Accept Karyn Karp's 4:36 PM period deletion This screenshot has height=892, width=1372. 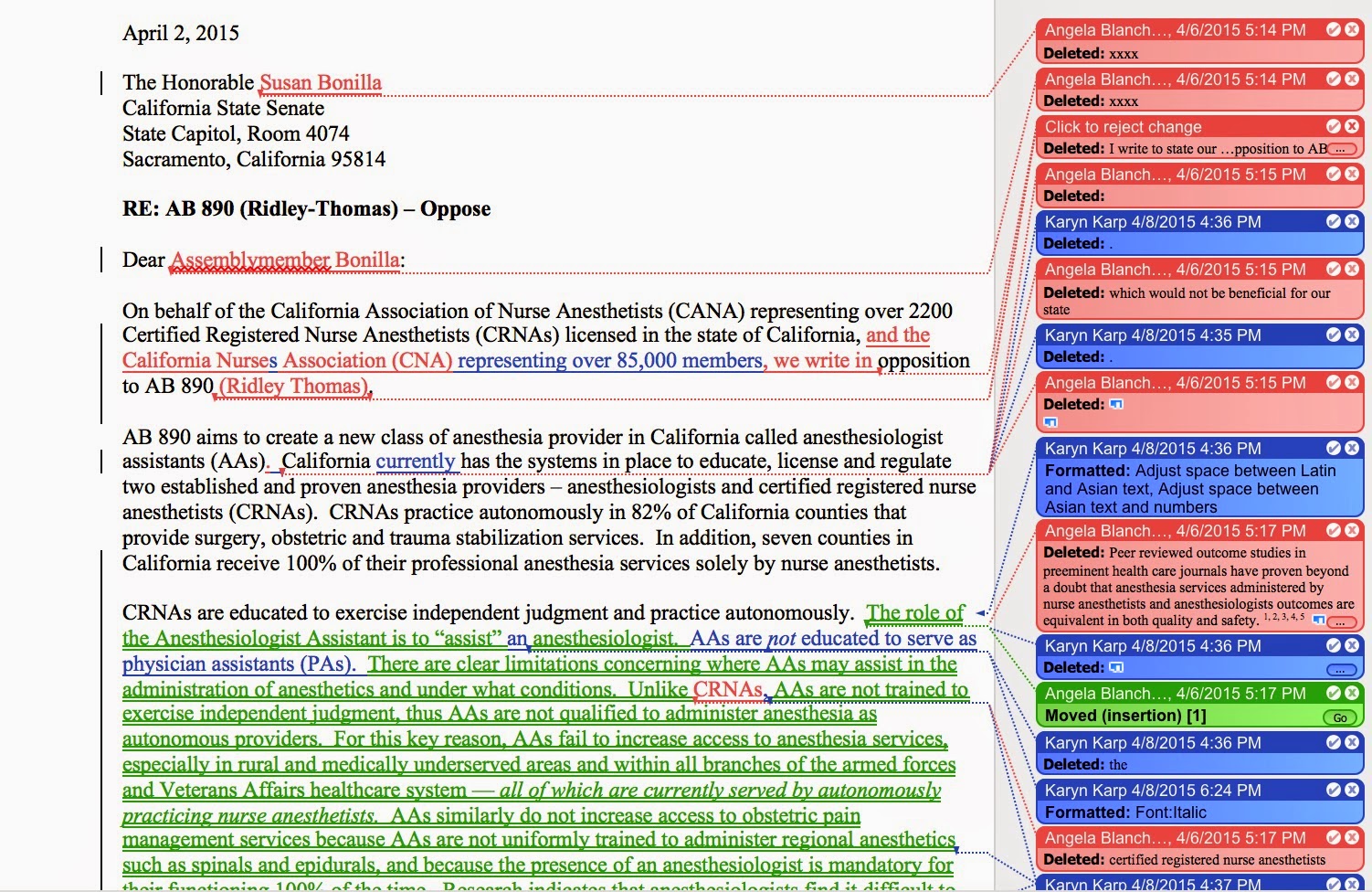tap(1334, 221)
